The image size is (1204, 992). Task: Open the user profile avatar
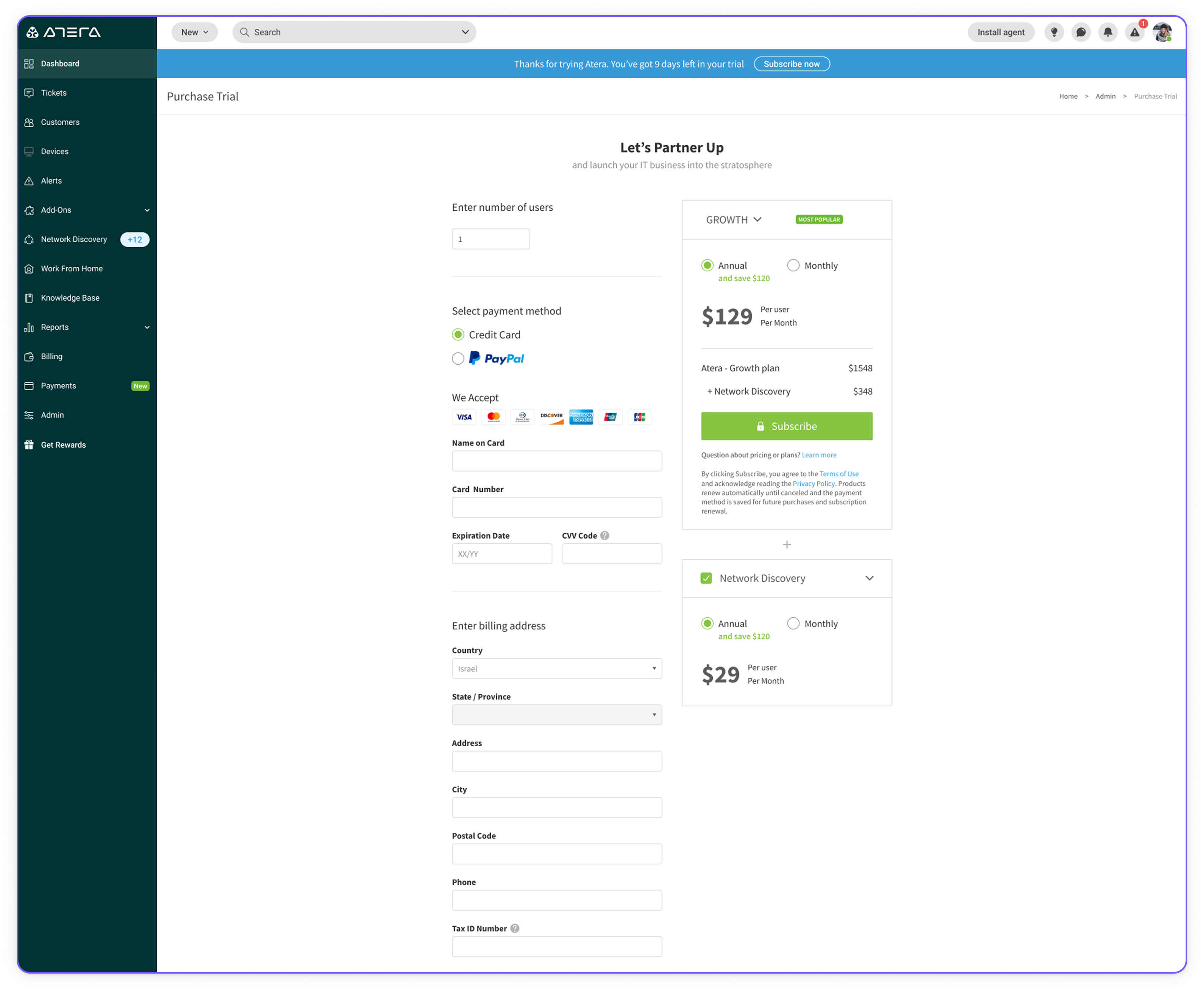click(1162, 32)
